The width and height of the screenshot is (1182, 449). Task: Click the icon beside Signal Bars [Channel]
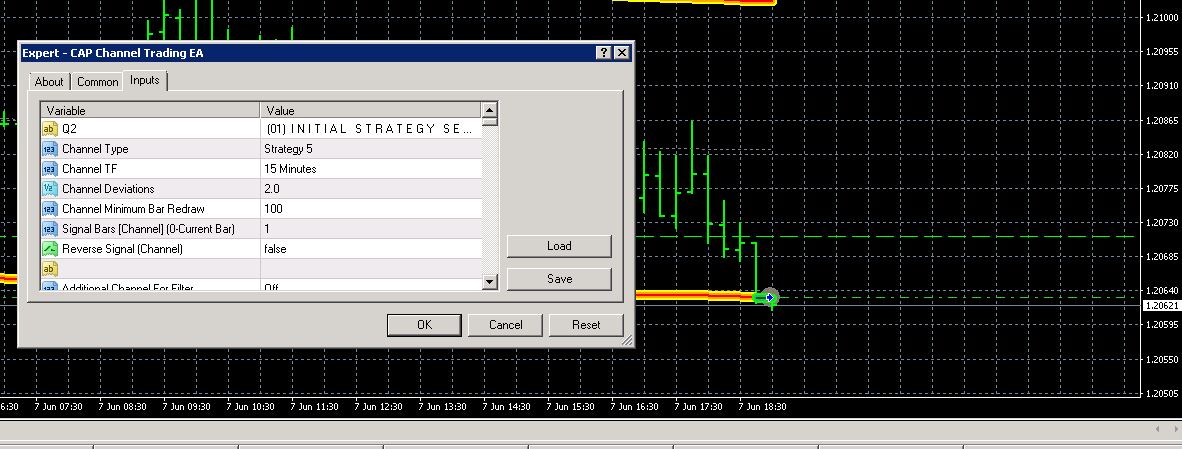[x=50, y=229]
